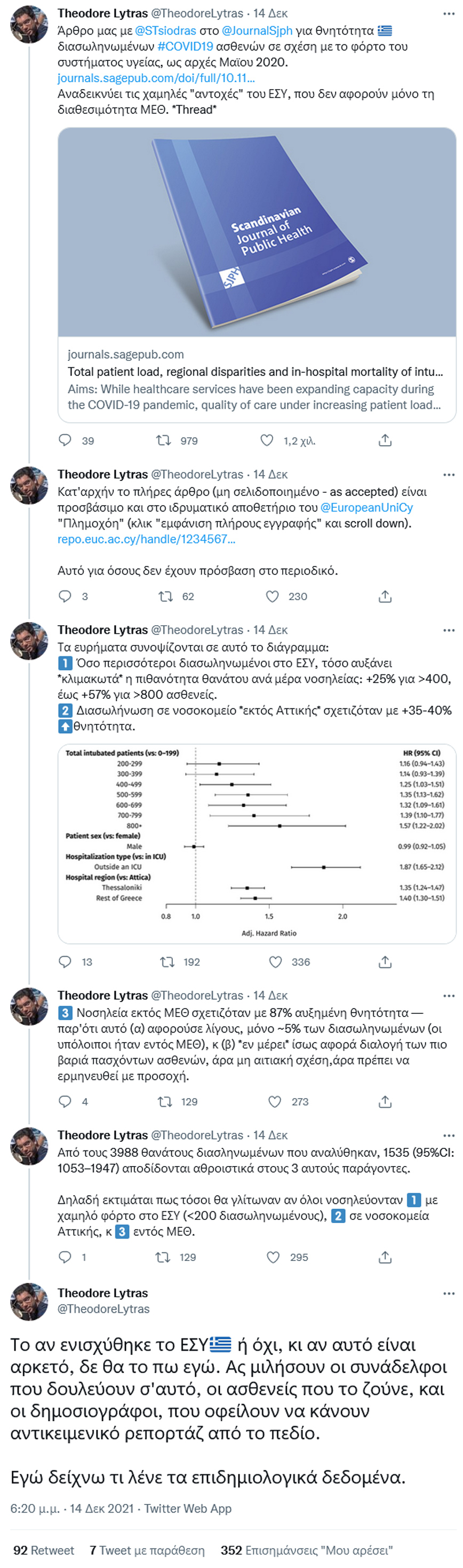
Task: View the 92 Retweet list
Action: (x=44, y=1550)
